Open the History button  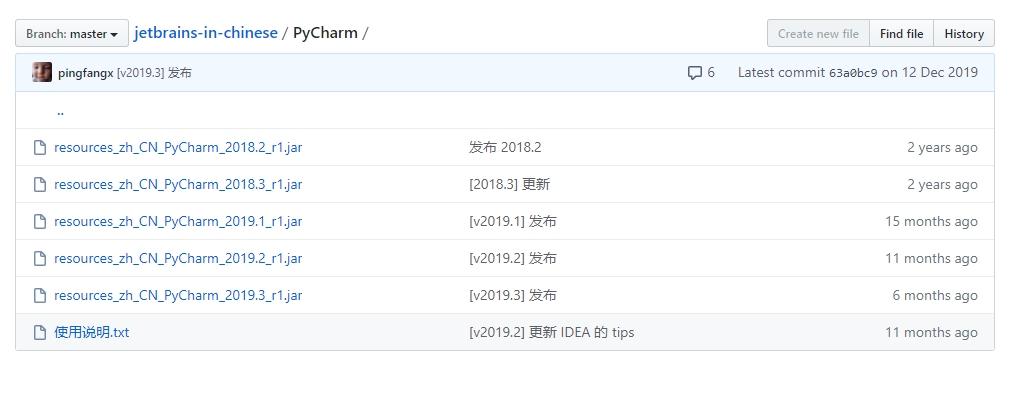point(963,34)
